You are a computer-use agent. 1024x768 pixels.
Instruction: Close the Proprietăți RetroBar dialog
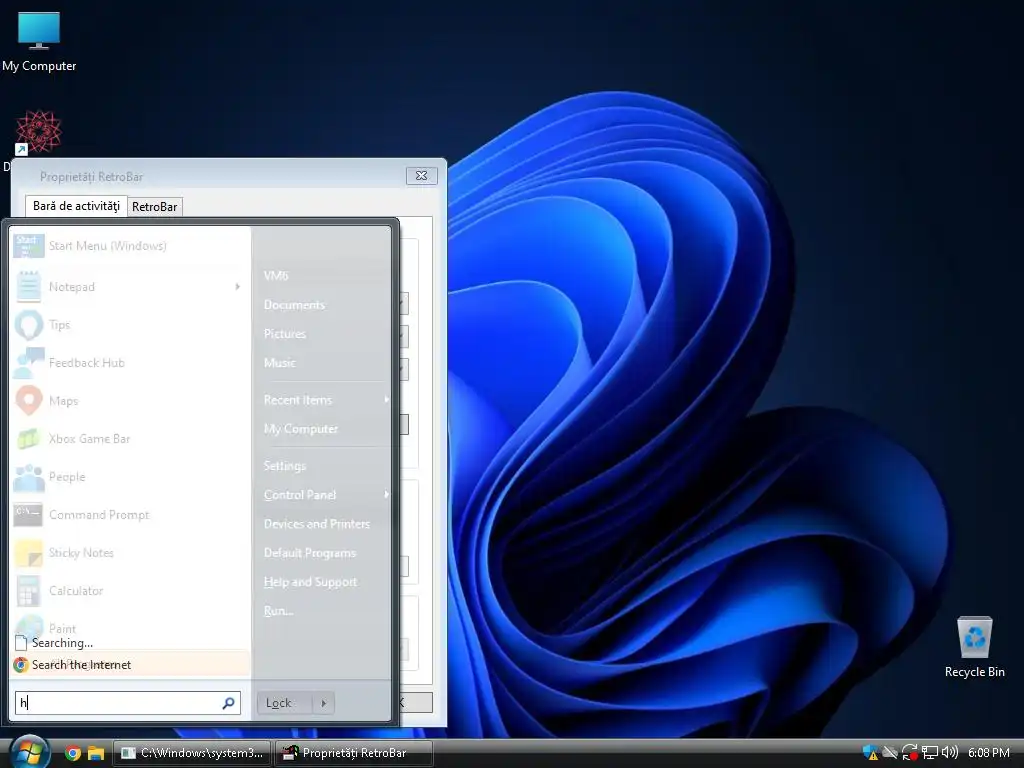point(422,176)
